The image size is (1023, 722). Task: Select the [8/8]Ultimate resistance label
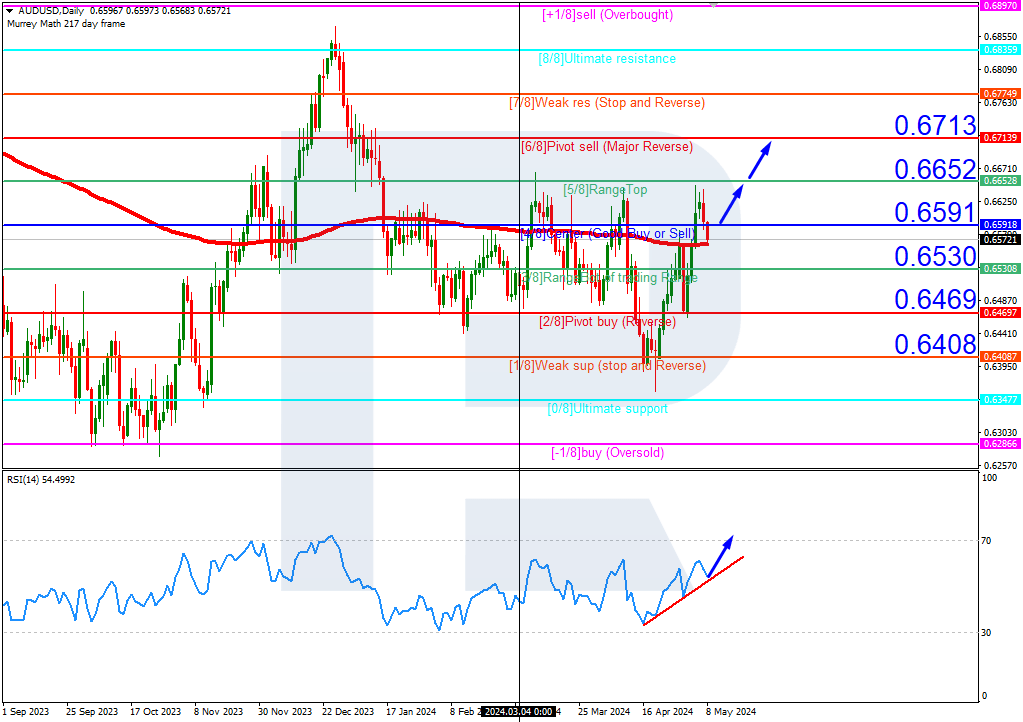click(x=608, y=59)
